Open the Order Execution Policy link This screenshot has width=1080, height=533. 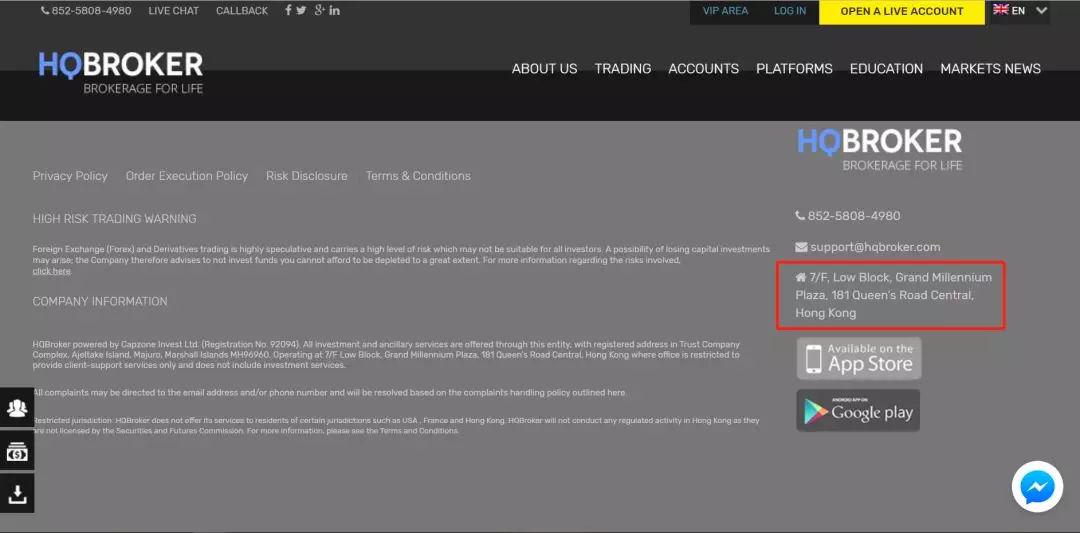coord(187,176)
